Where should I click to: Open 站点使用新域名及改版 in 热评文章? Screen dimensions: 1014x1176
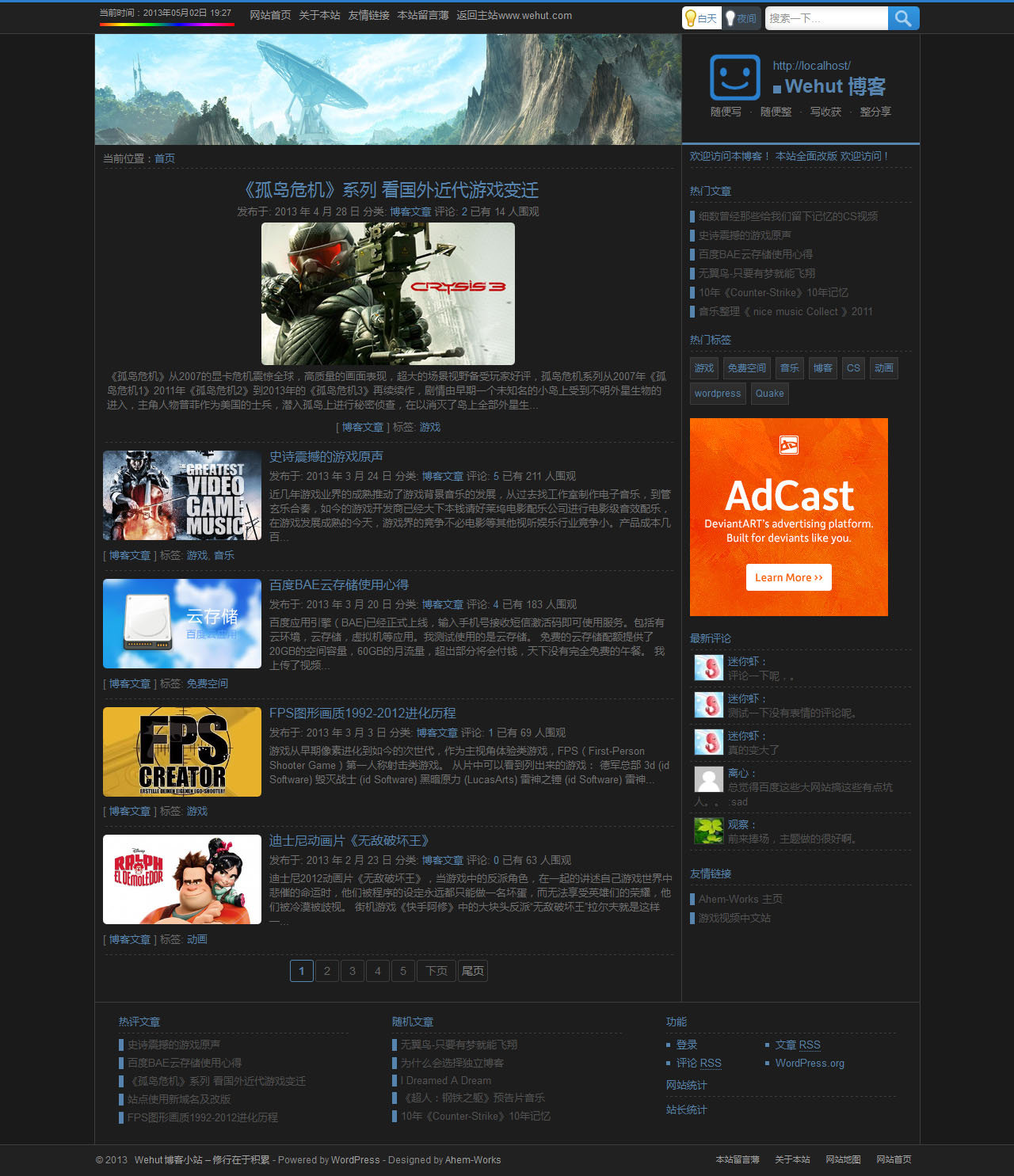point(179,1099)
